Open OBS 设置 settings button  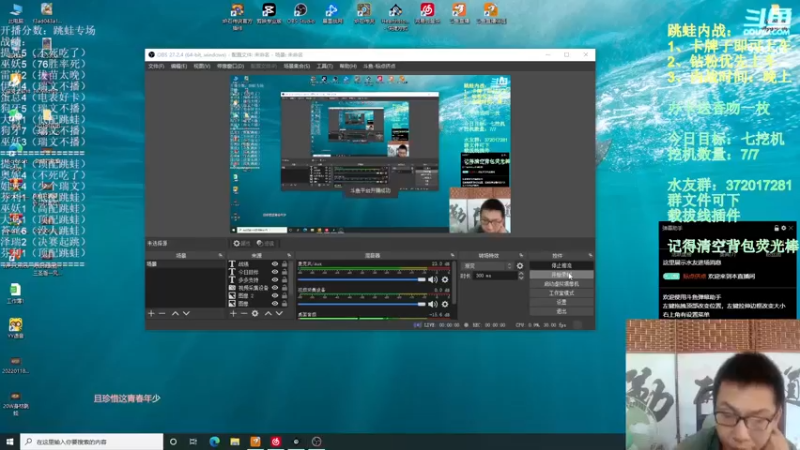[x=561, y=302]
